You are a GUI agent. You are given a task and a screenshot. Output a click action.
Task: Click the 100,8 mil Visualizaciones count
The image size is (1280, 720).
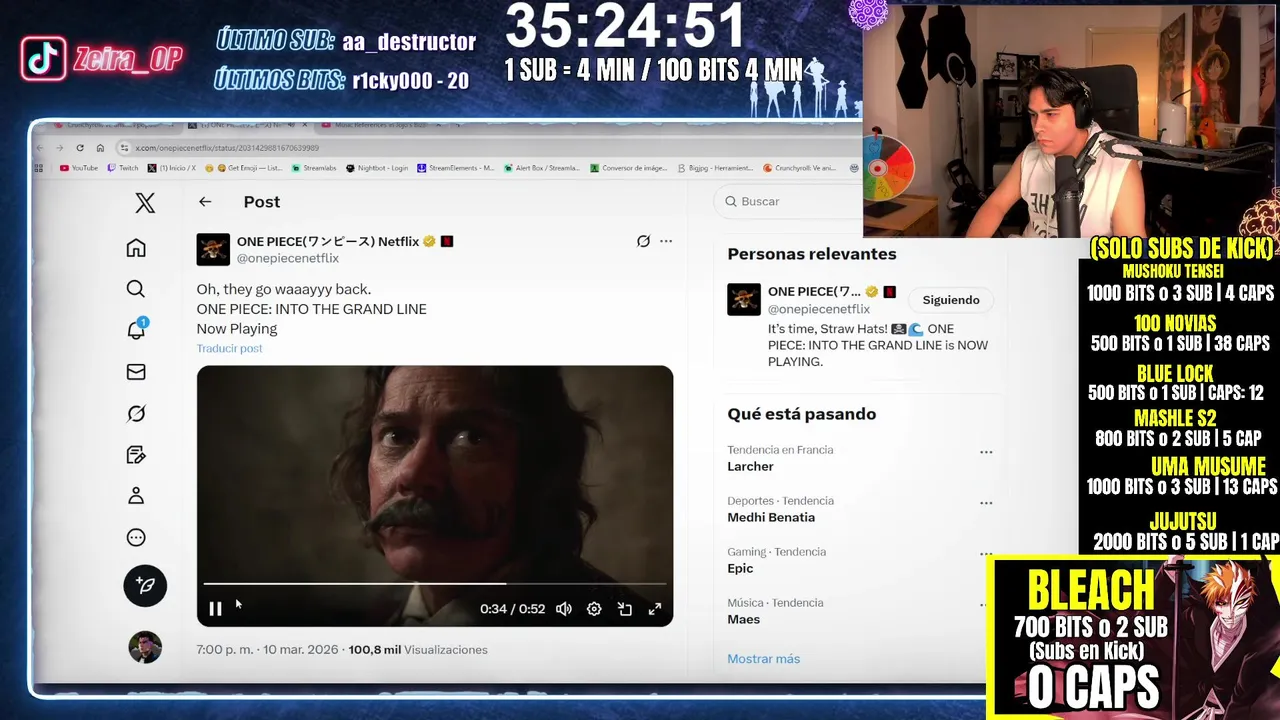[418, 650]
